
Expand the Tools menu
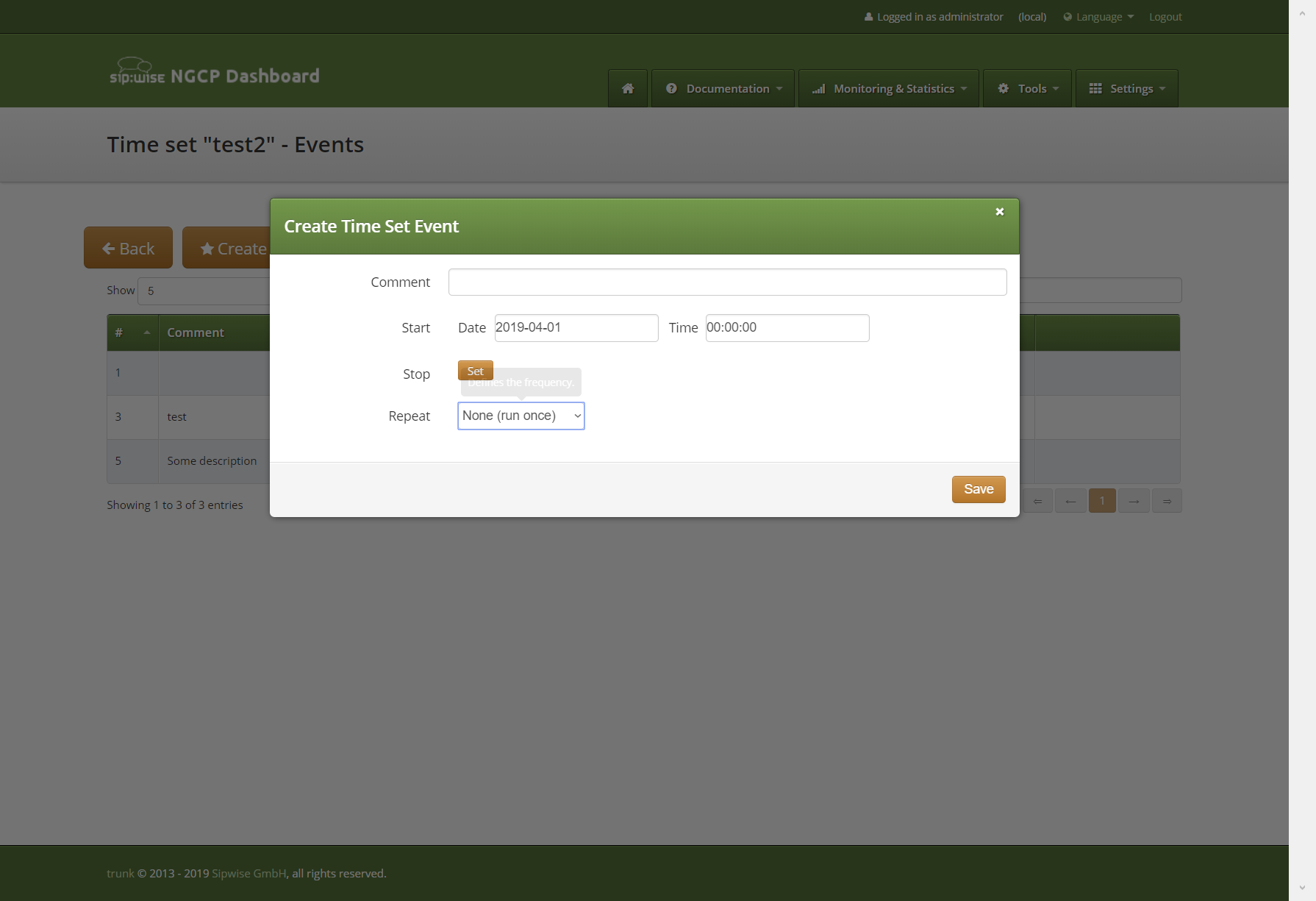(1027, 88)
